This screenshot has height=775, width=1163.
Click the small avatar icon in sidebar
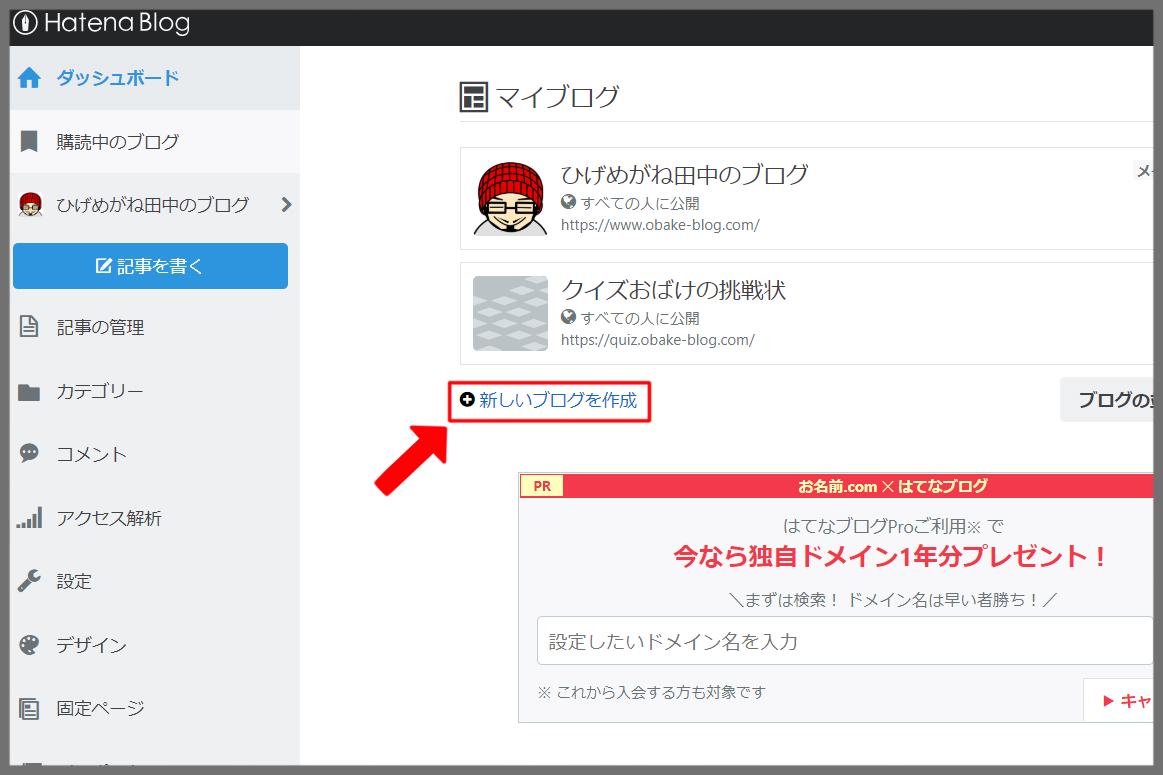pos(30,204)
